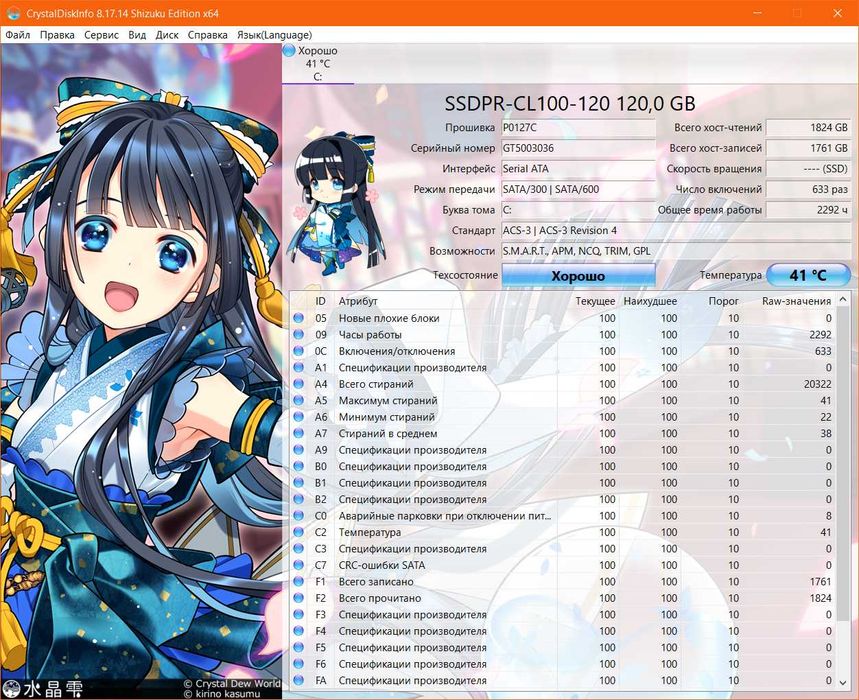Open the Вид menu
The width and height of the screenshot is (859, 700).
click(x=137, y=35)
